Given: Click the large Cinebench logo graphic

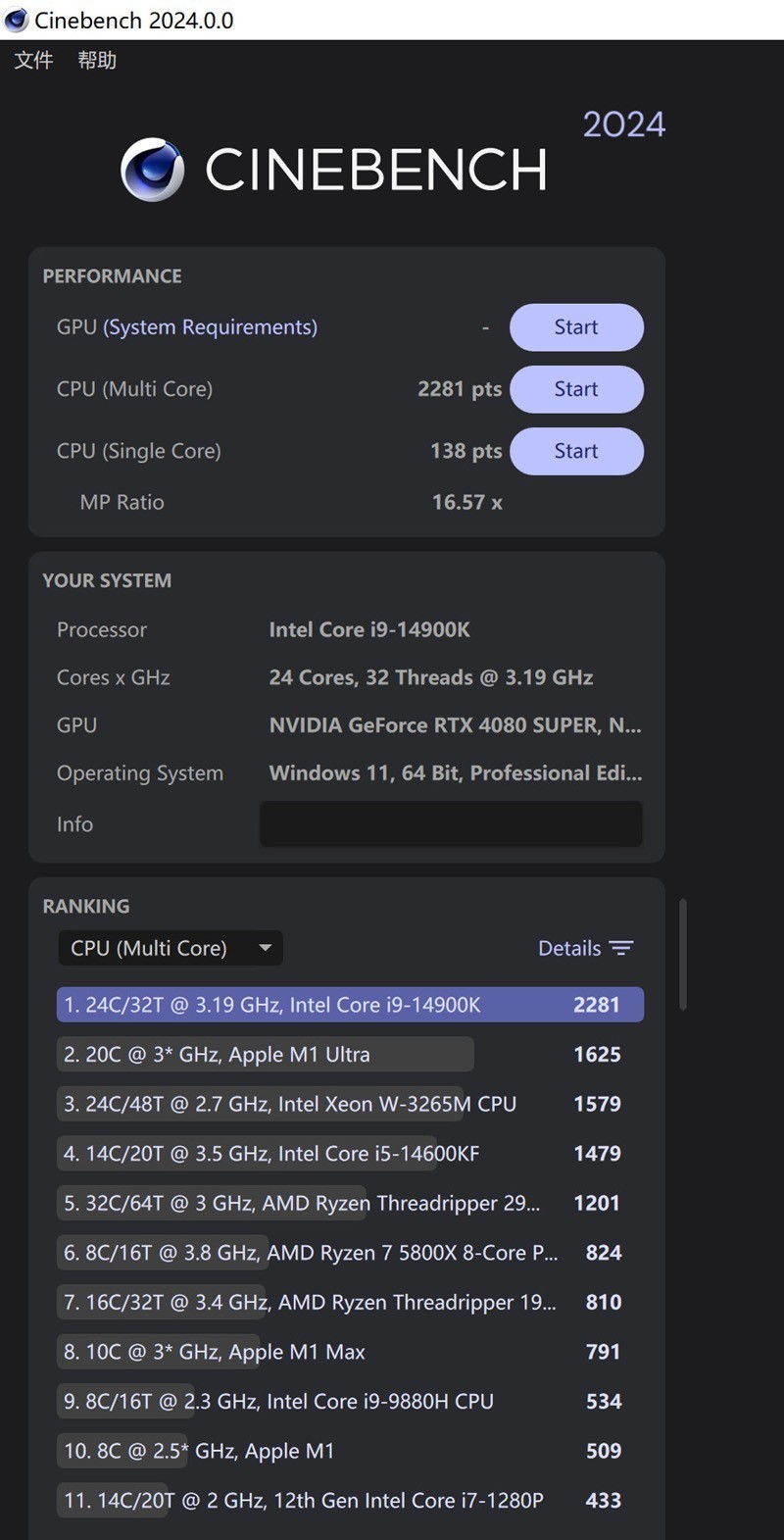Looking at the screenshot, I should point(152,169).
